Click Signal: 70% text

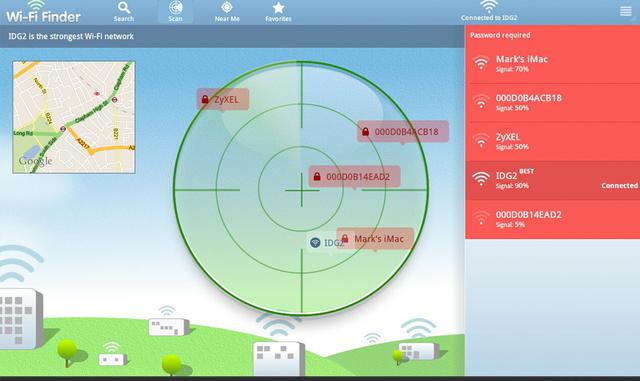click(512, 69)
